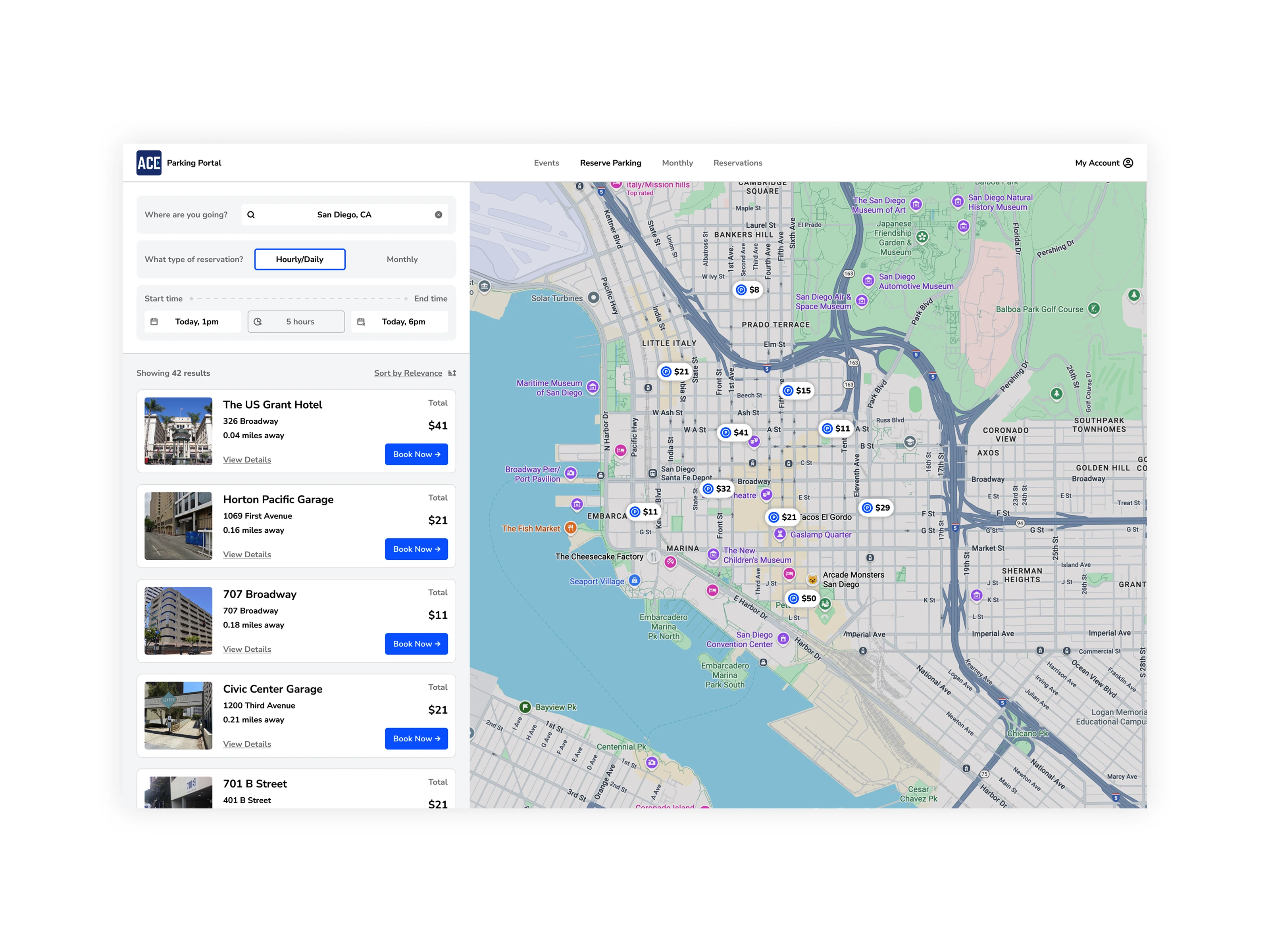Clear the San Diego search with the X icon

(x=438, y=214)
